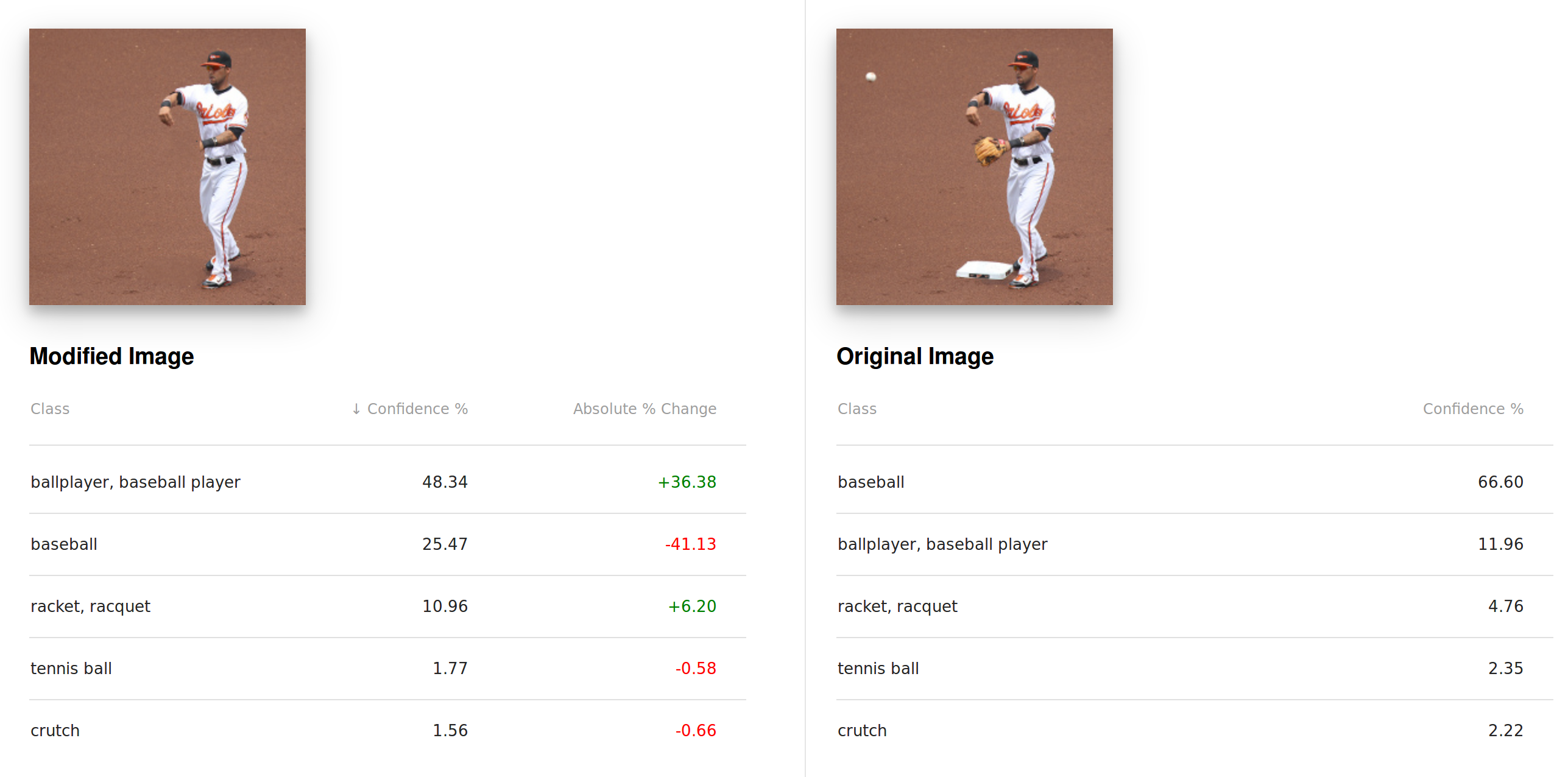The width and height of the screenshot is (1568, 777).
Task: Sort Modified Image table by Class header
Action: click(x=50, y=409)
